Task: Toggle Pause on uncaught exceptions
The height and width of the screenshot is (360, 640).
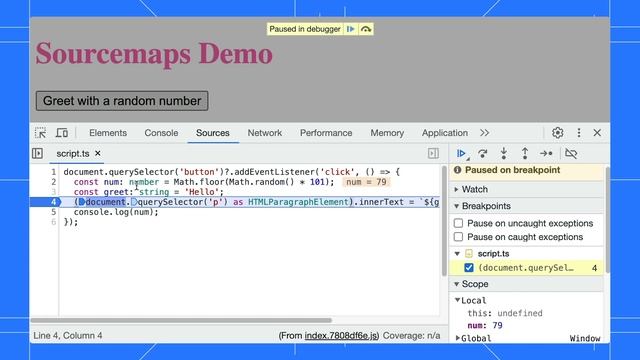Action: coord(458,223)
